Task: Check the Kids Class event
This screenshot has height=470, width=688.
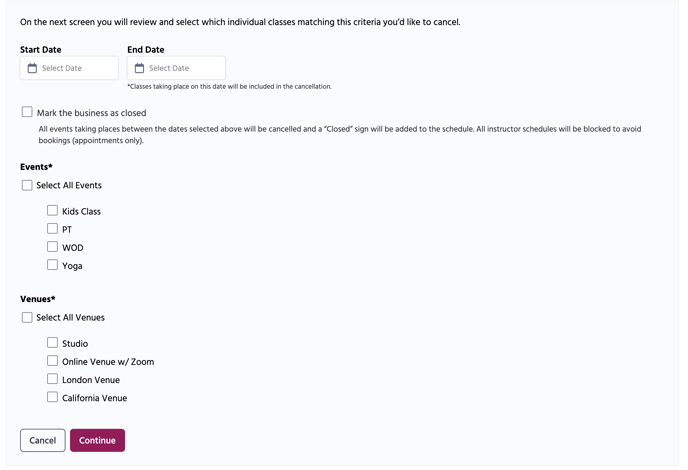Action: (x=52, y=211)
